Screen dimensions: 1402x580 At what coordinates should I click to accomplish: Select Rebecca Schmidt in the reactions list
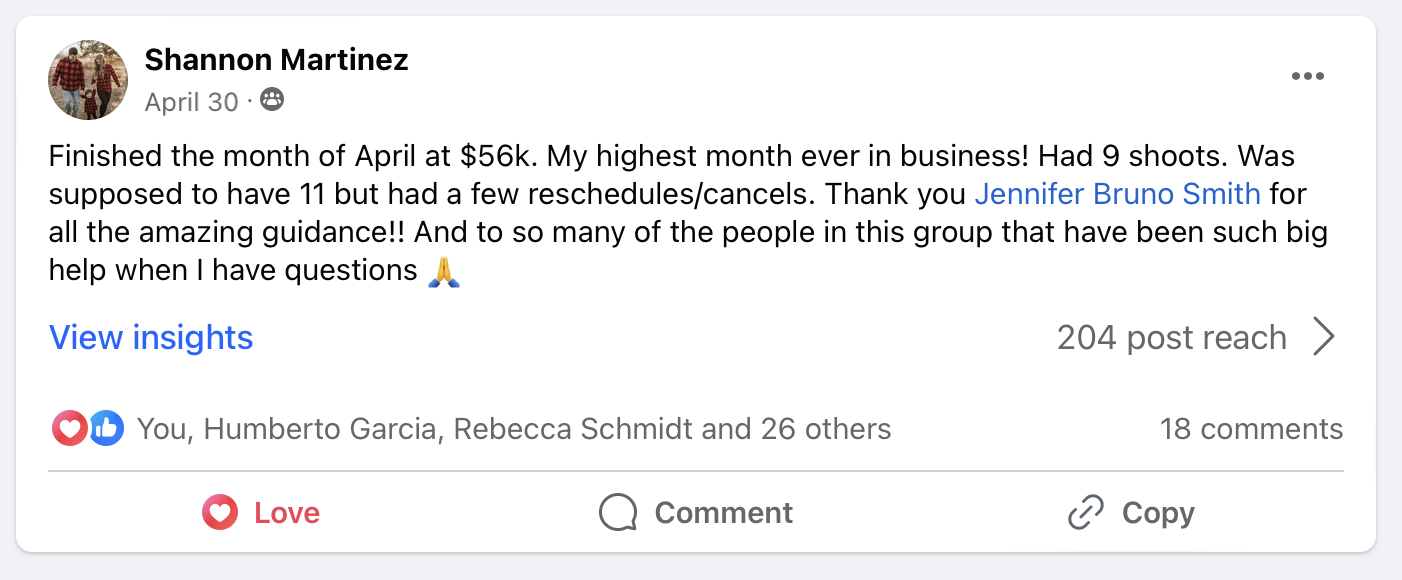point(573,430)
